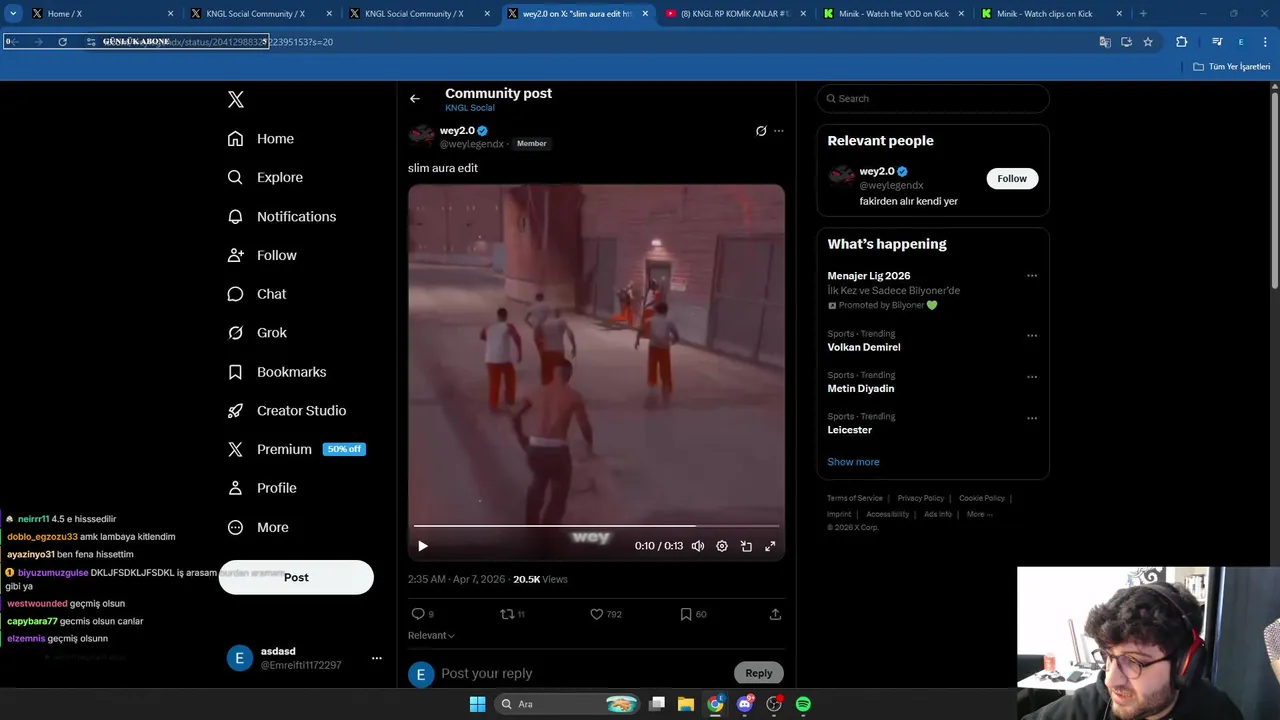Open the browser extensions puzzle icon
This screenshot has width=1280, height=720.
tap(1181, 42)
